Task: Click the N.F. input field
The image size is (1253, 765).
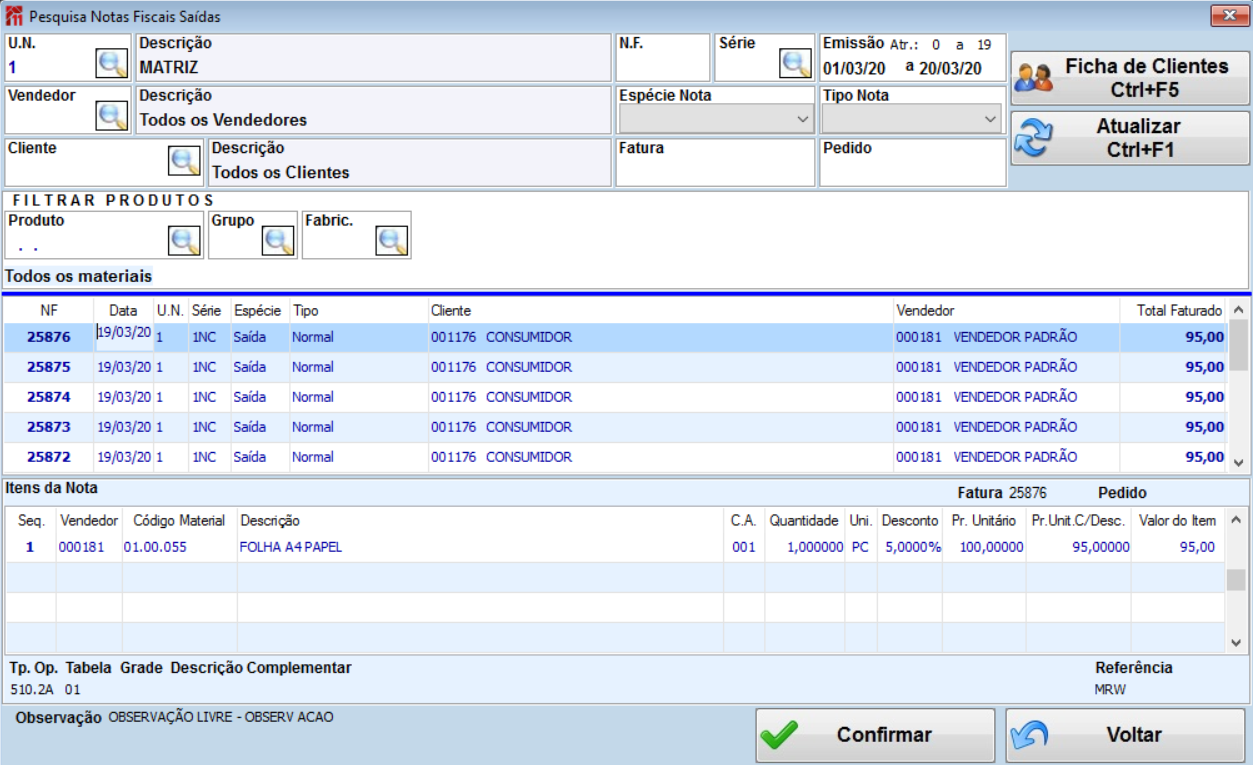Action: coord(662,67)
